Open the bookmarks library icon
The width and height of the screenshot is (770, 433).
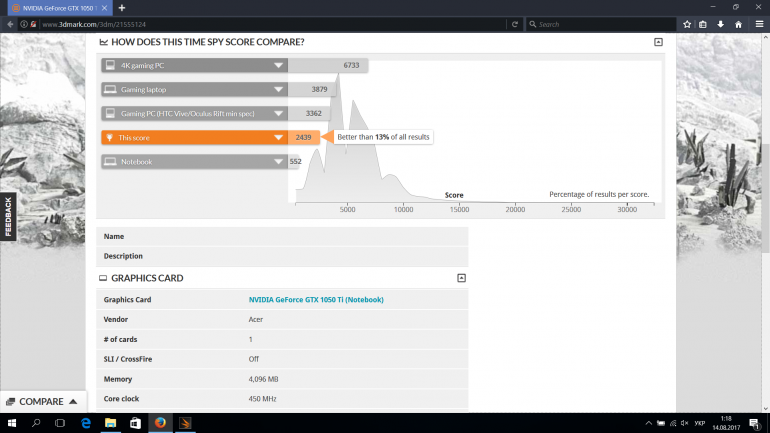[x=703, y=24]
